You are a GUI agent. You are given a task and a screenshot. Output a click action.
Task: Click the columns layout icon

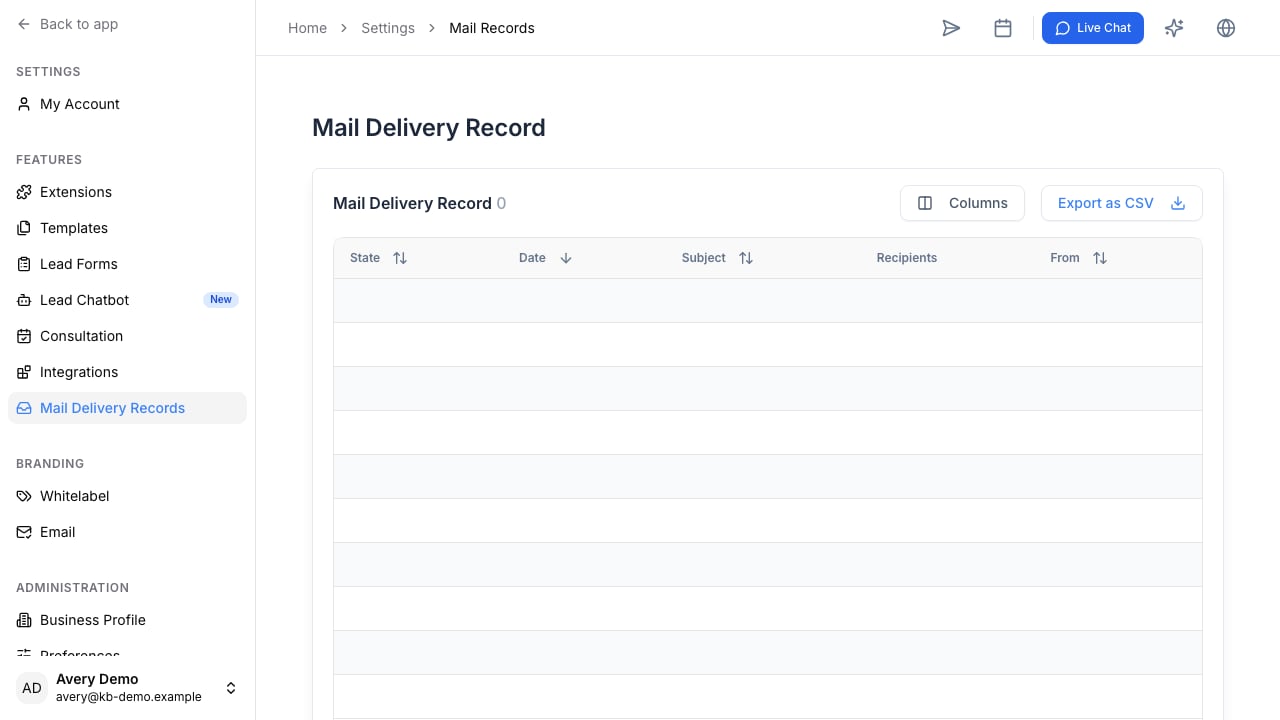click(x=925, y=203)
